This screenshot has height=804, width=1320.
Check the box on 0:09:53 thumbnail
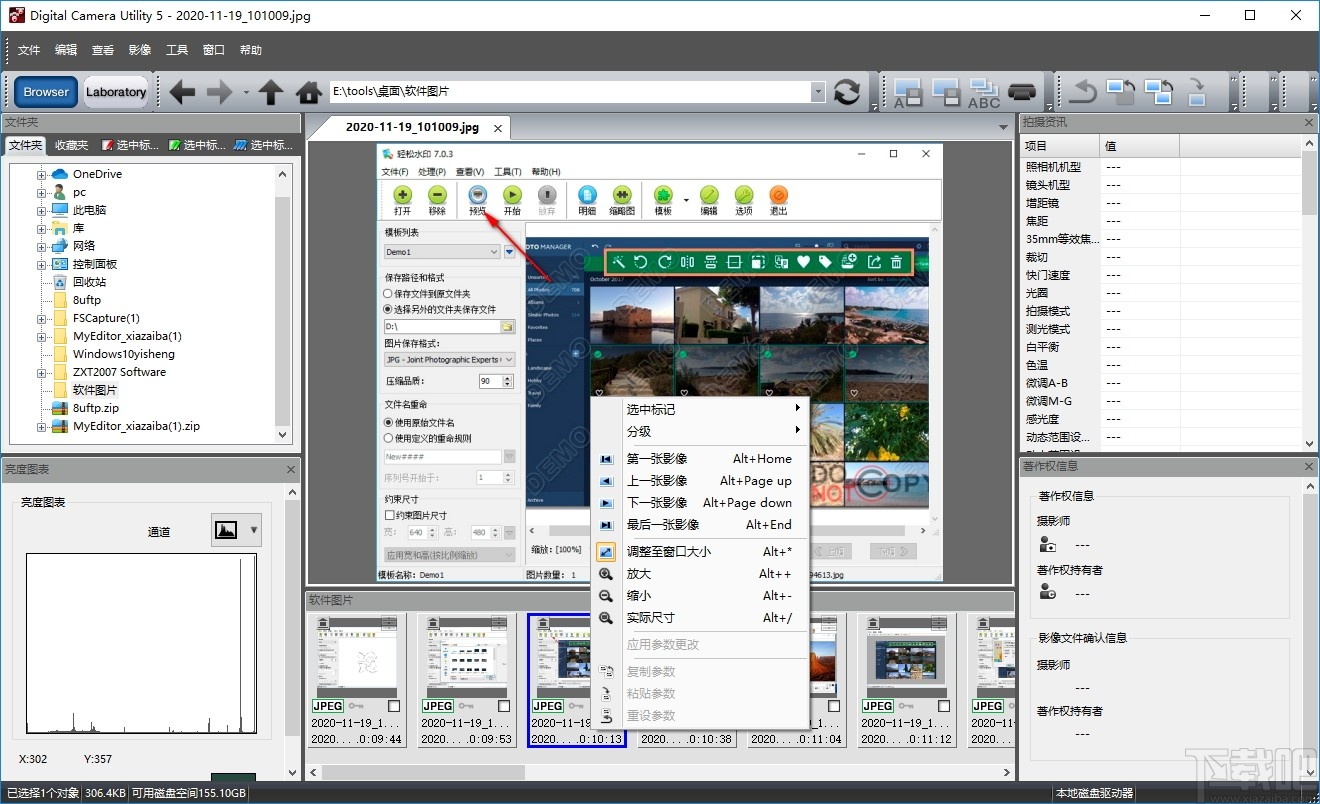click(x=504, y=706)
